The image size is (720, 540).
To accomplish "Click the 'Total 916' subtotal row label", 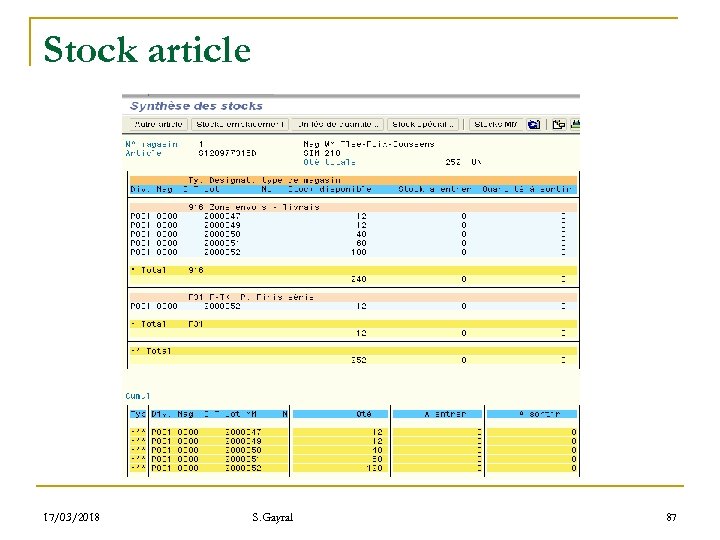I will [x=167, y=270].
